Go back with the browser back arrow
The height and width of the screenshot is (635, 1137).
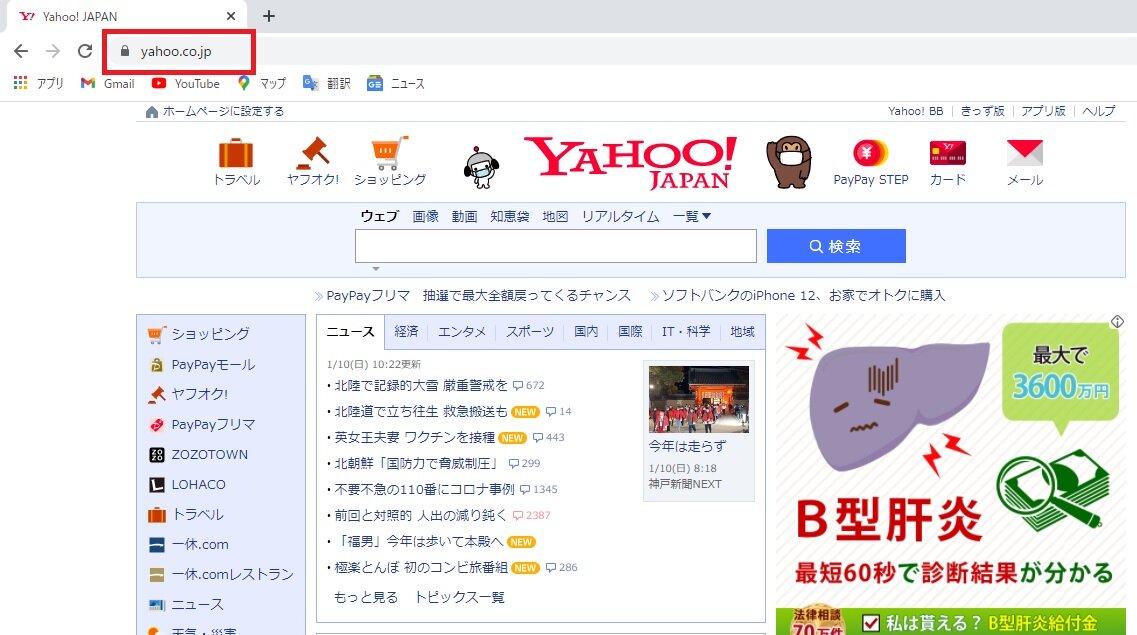pyautogui.click(x=21, y=51)
